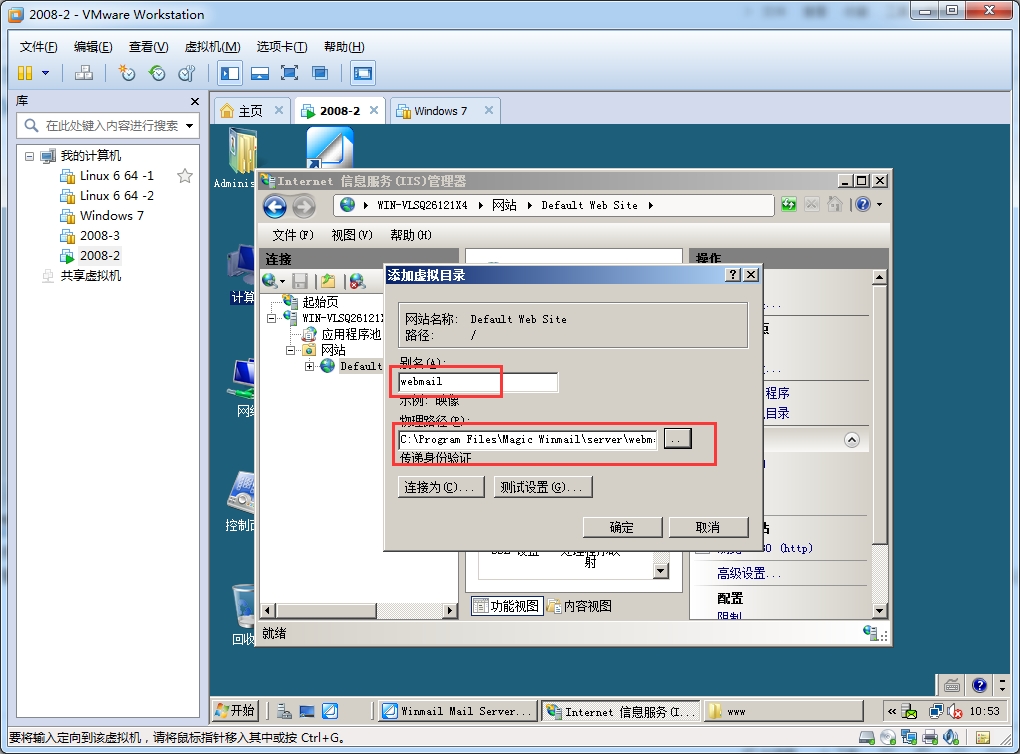Click the guest system tray volume icon

[x=954, y=712]
